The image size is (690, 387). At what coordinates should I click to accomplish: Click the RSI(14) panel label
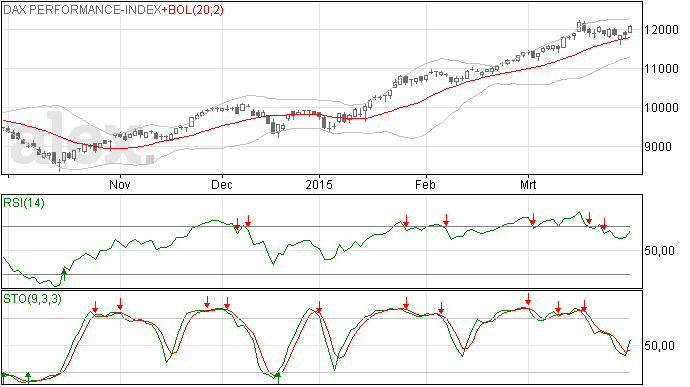(24, 203)
